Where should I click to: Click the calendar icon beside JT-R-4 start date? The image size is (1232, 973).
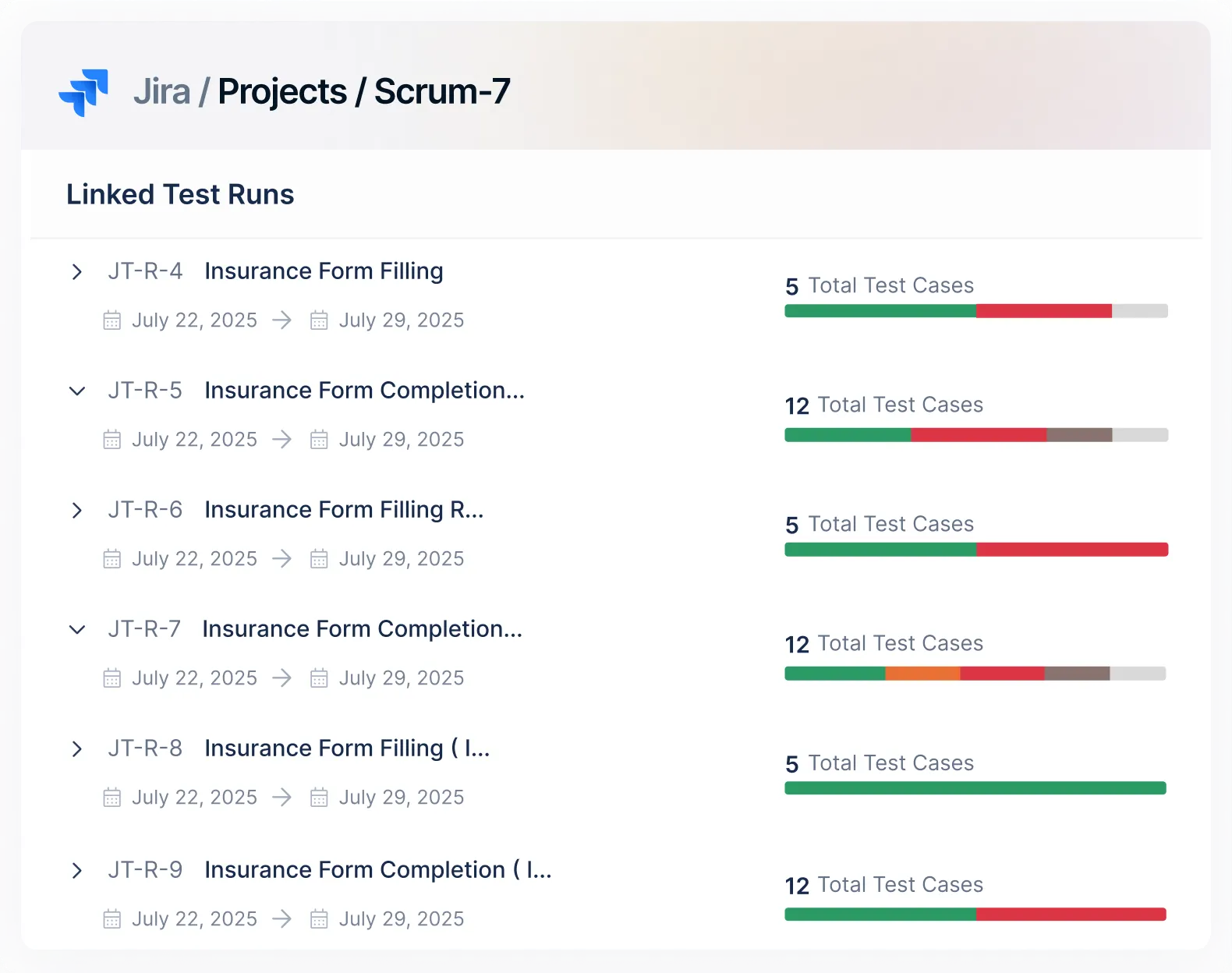tap(112, 320)
